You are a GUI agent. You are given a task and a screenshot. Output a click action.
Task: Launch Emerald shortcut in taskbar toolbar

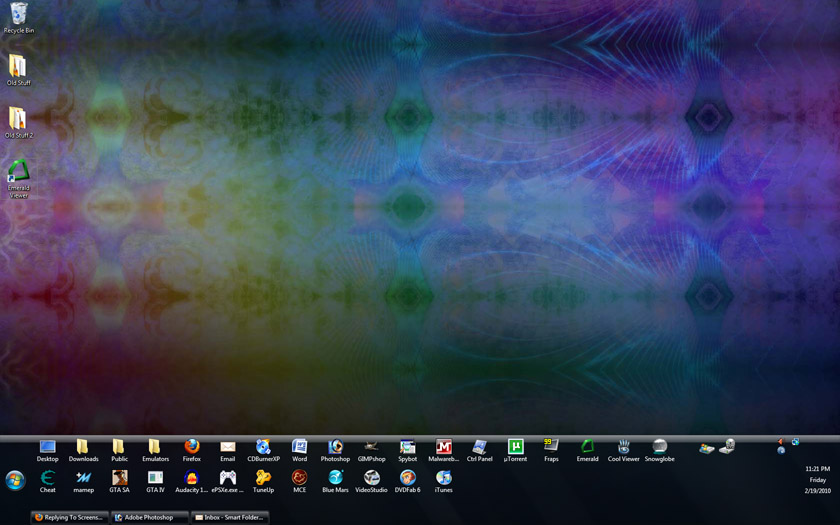[588, 451]
